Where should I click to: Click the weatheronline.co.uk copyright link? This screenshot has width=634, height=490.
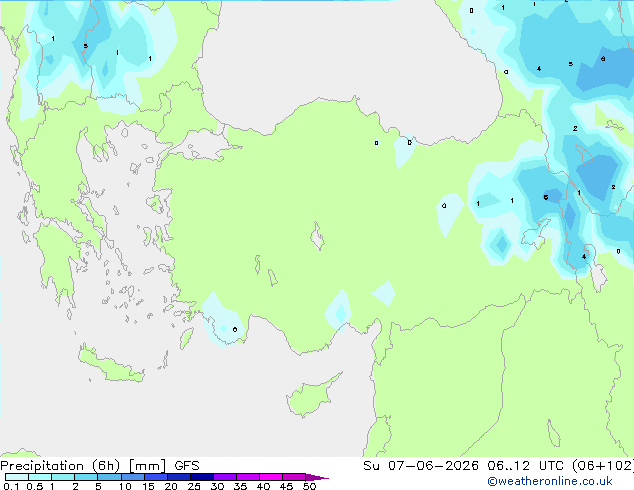tap(550, 481)
